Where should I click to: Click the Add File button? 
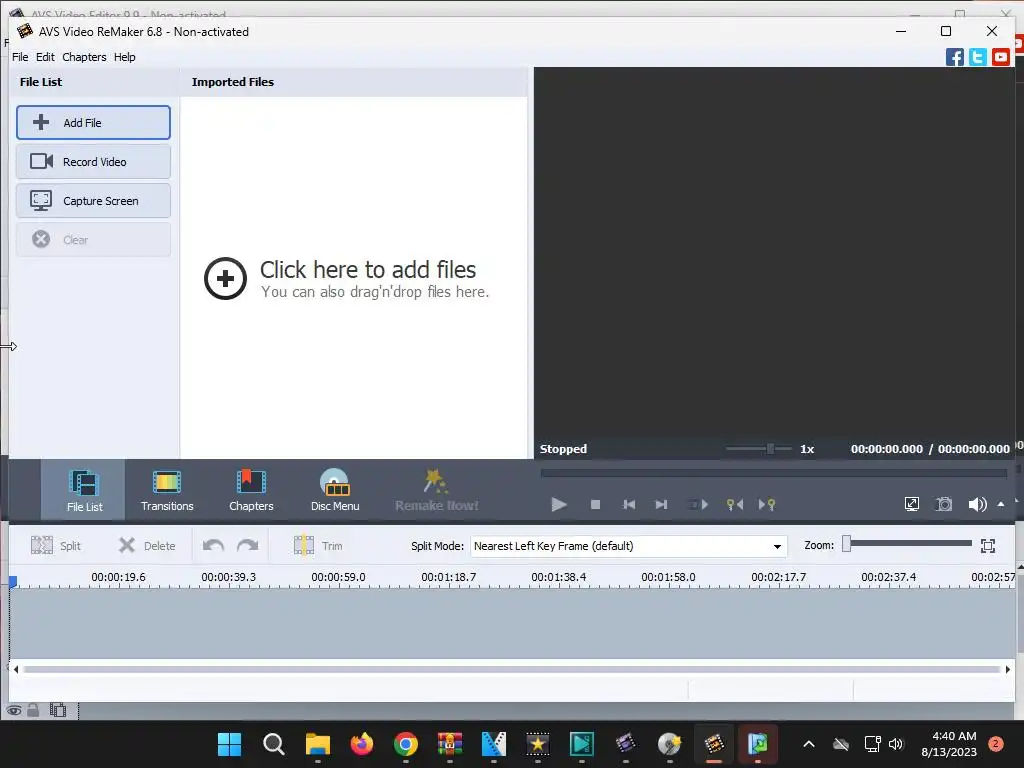coord(93,123)
